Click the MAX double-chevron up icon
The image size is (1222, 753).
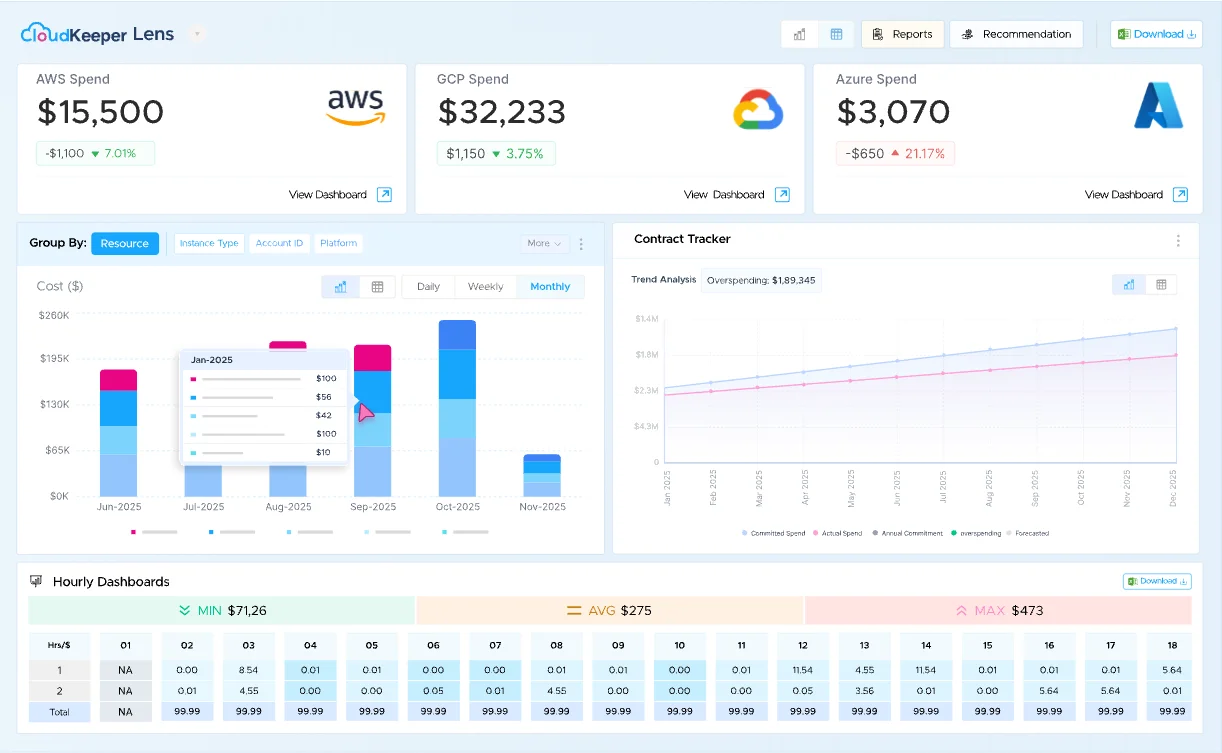pyautogui.click(x=962, y=610)
